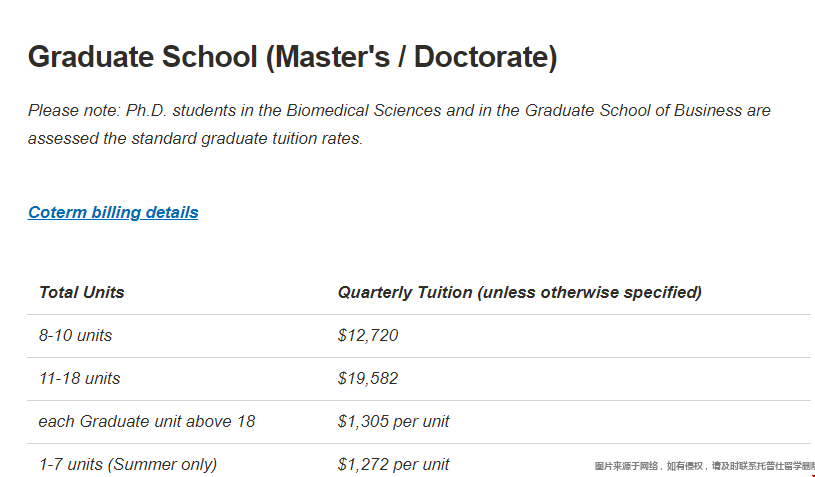Click the $12,720 tuition value
The image size is (815, 477).
[x=368, y=336]
